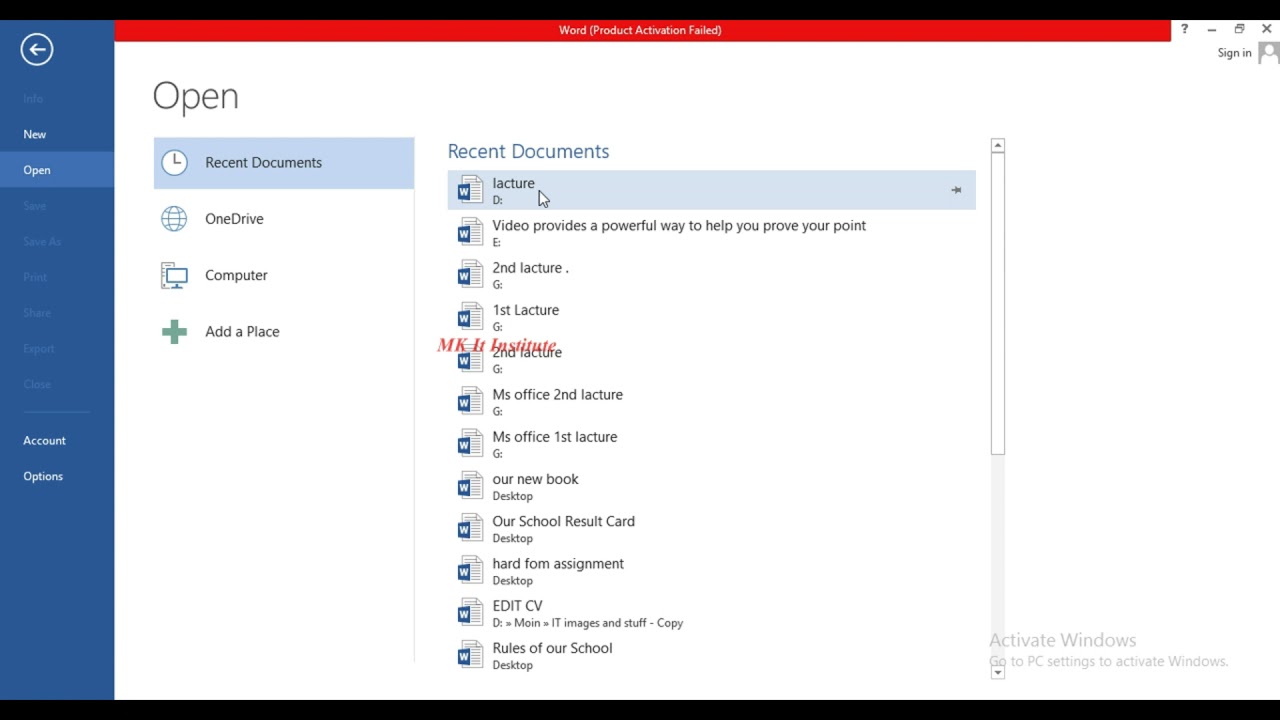The width and height of the screenshot is (1280, 720).
Task: Choose the Recent Documents place
Action: point(284,163)
